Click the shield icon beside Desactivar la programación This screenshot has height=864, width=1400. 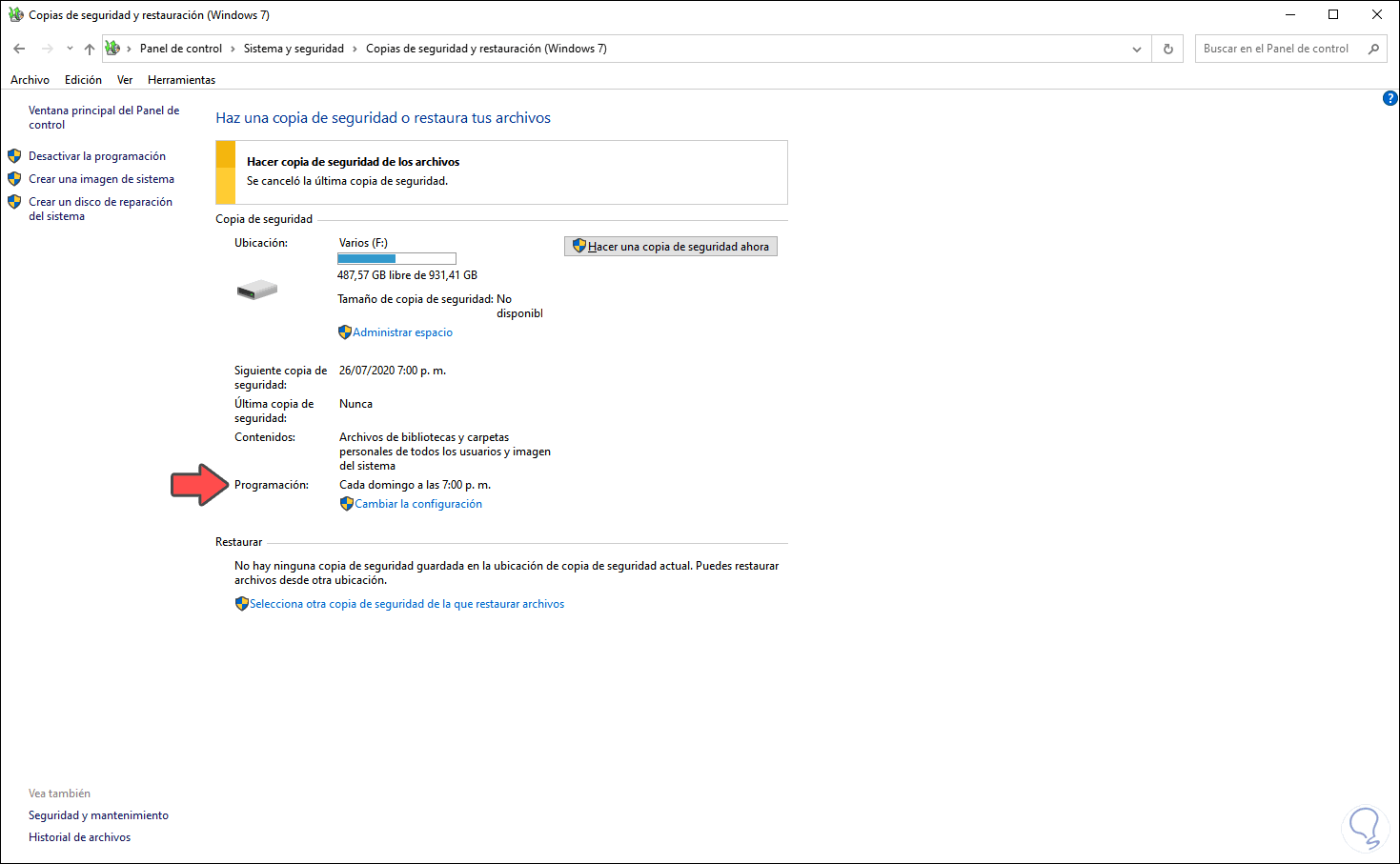click(x=14, y=156)
